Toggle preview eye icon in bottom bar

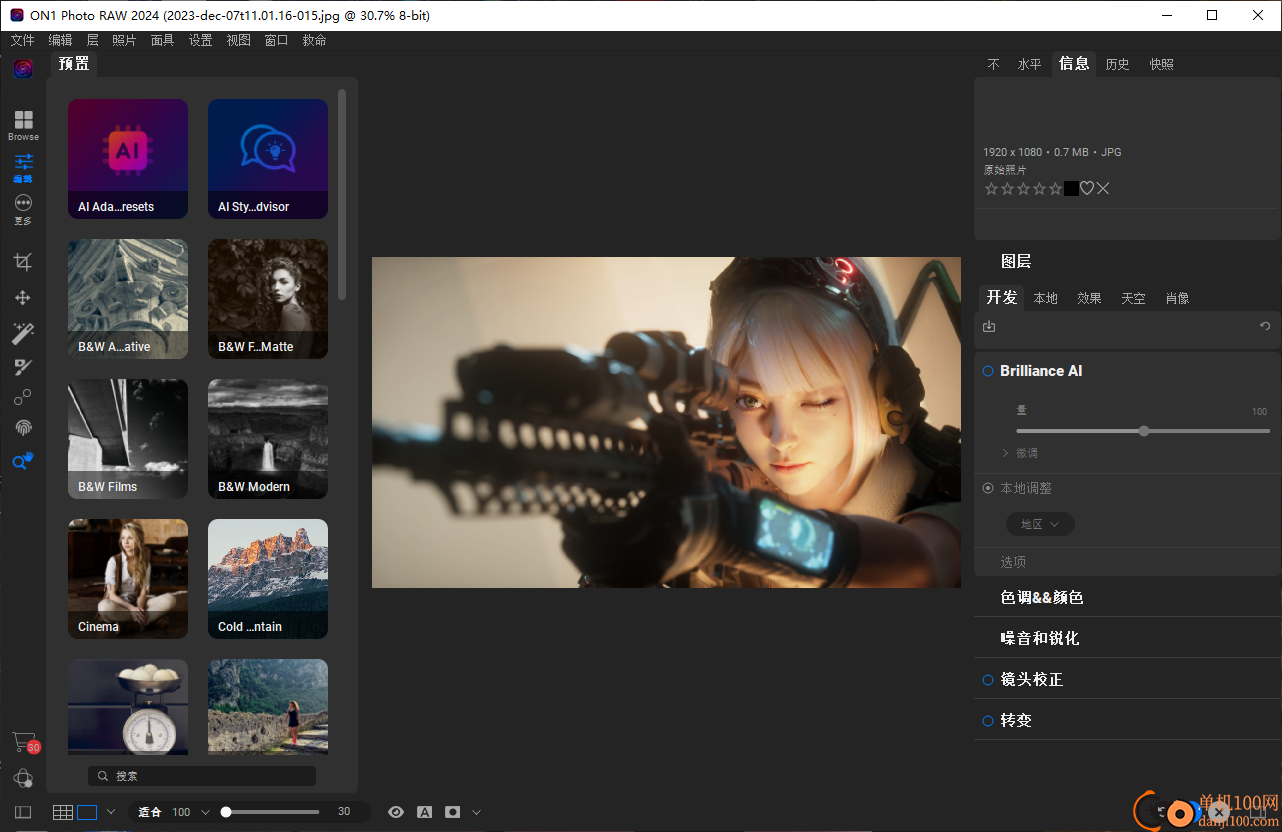[396, 812]
